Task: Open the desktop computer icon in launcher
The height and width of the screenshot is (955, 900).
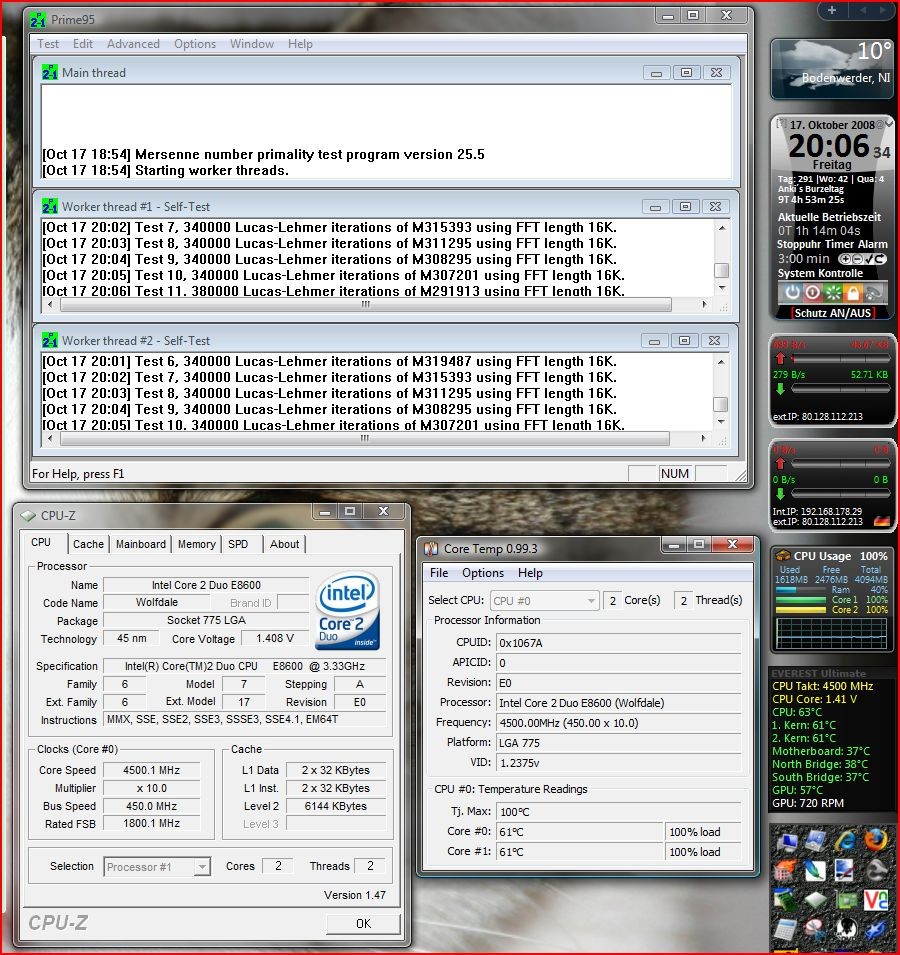Action: tap(787, 843)
